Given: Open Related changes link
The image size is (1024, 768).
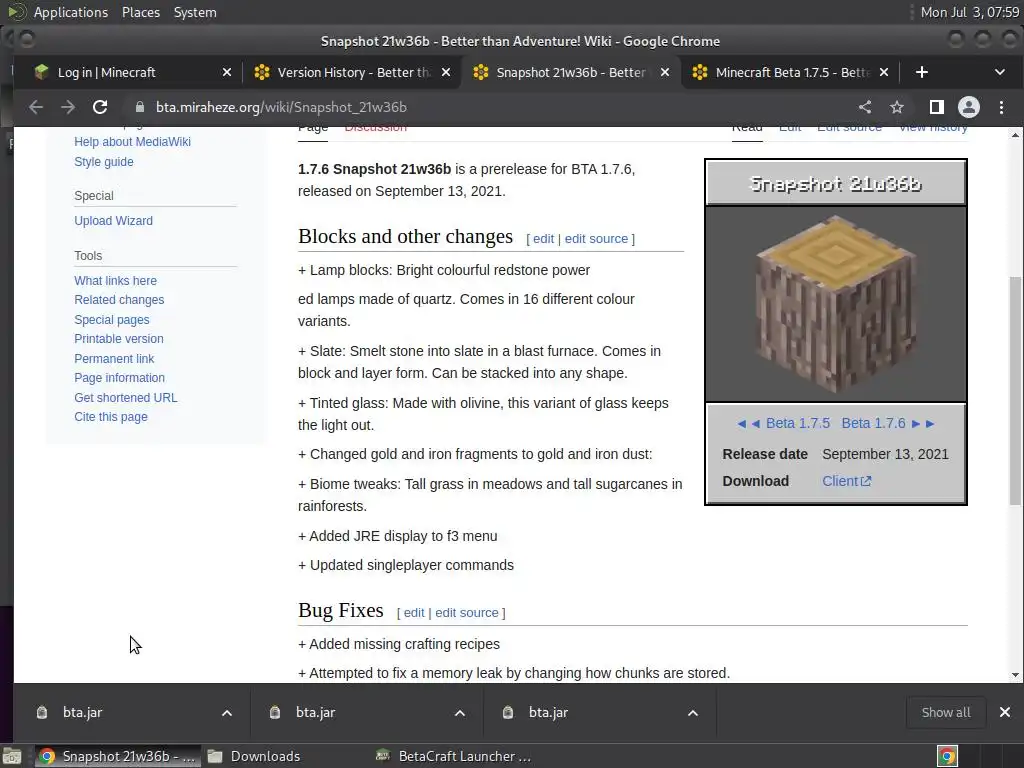Looking at the screenshot, I should point(119,300).
